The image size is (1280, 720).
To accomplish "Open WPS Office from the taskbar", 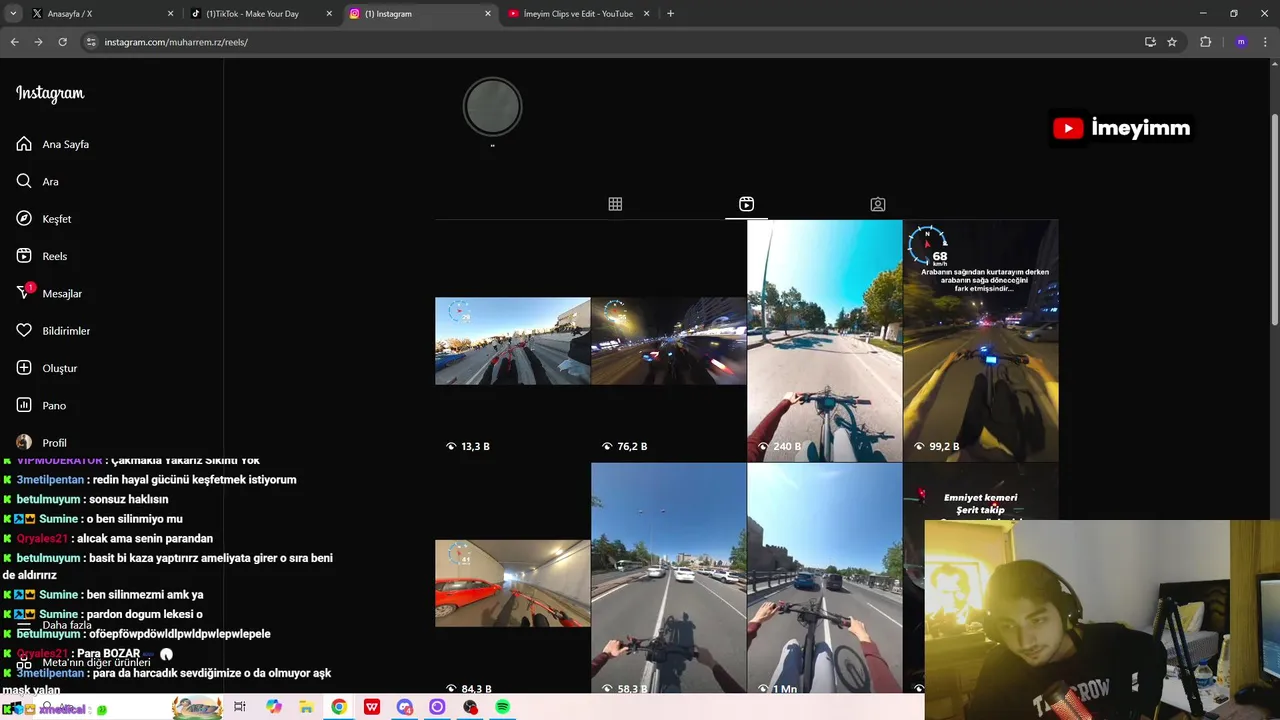I will pyautogui.click(x=372, y=707).
